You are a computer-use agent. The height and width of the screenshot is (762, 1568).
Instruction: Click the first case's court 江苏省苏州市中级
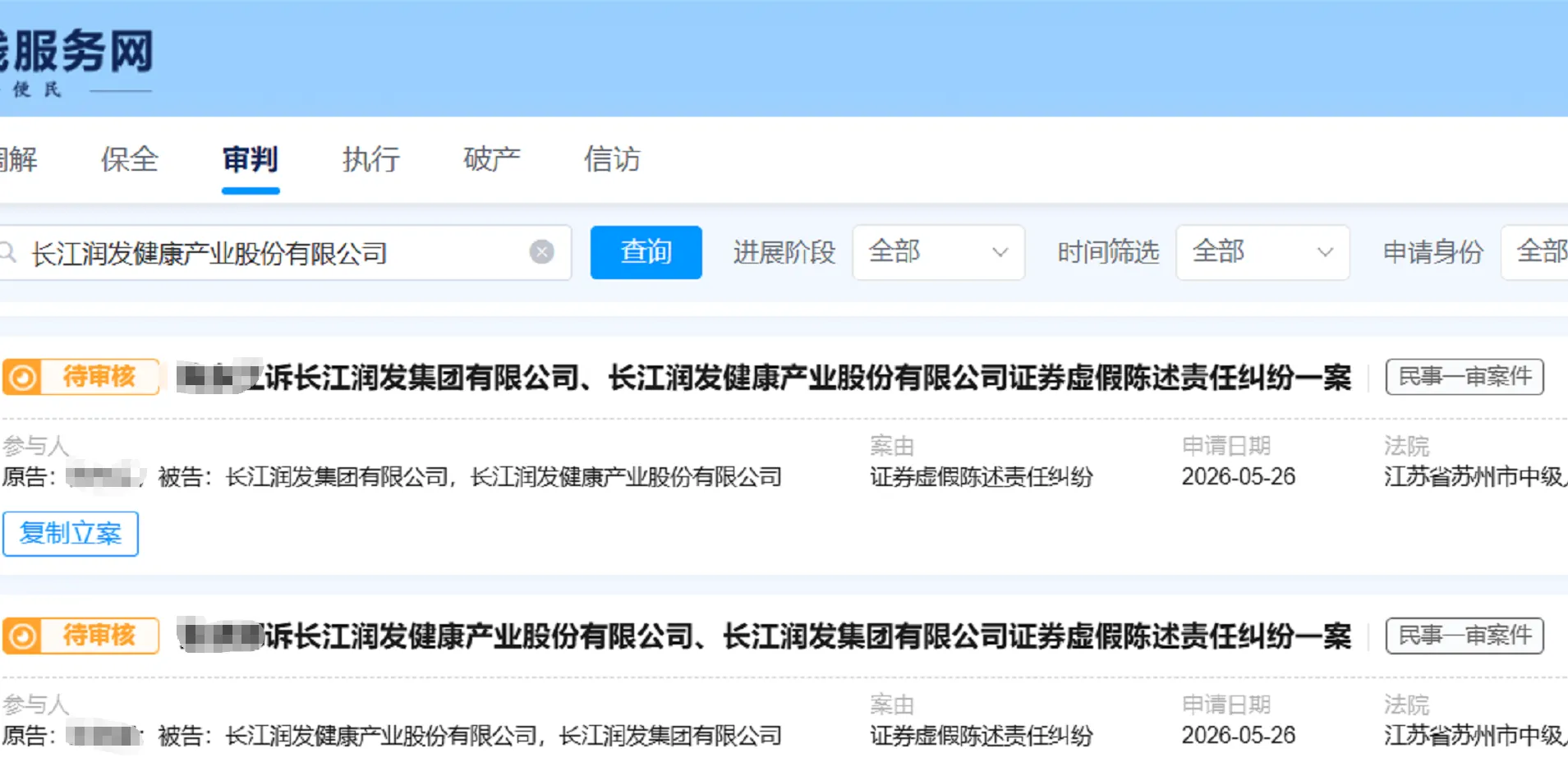point(1475,476)
